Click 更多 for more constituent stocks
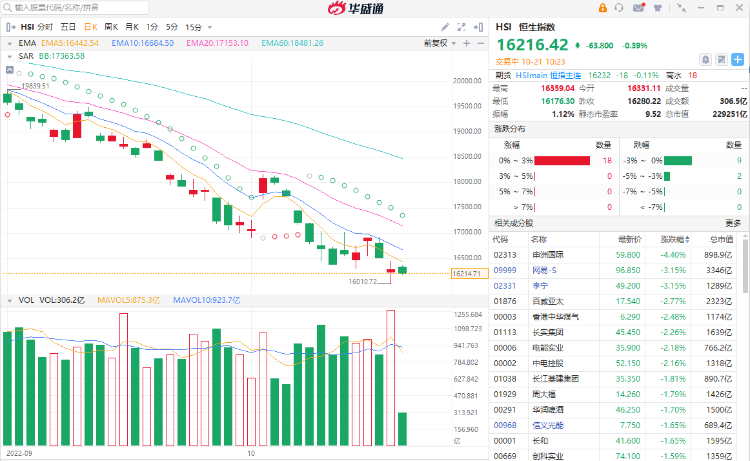 [x=733, y=223]
